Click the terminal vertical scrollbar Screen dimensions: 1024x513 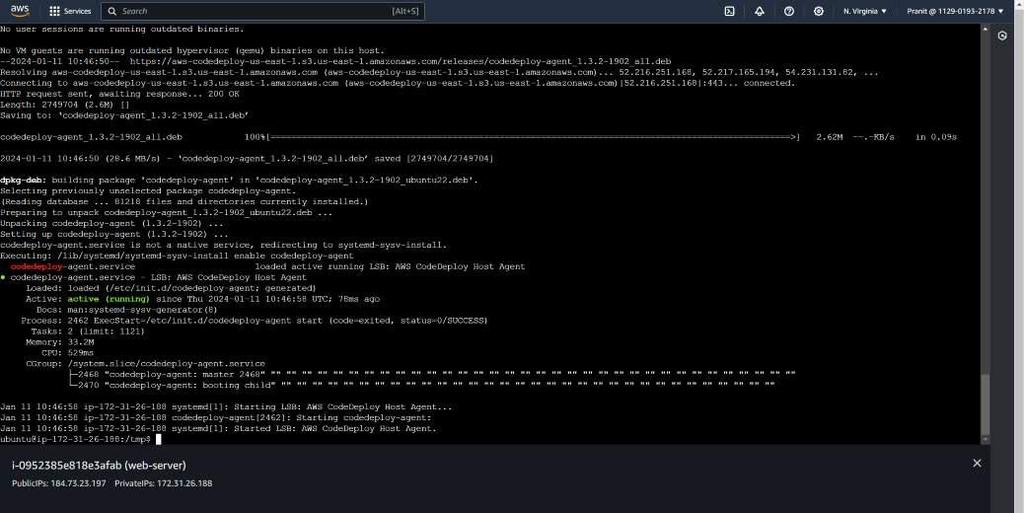[985, 407]
